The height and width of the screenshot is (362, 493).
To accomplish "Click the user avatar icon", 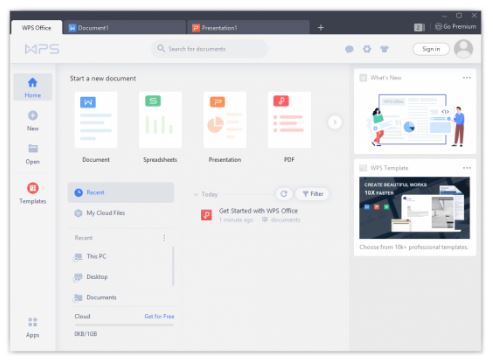I will [464, 49].
